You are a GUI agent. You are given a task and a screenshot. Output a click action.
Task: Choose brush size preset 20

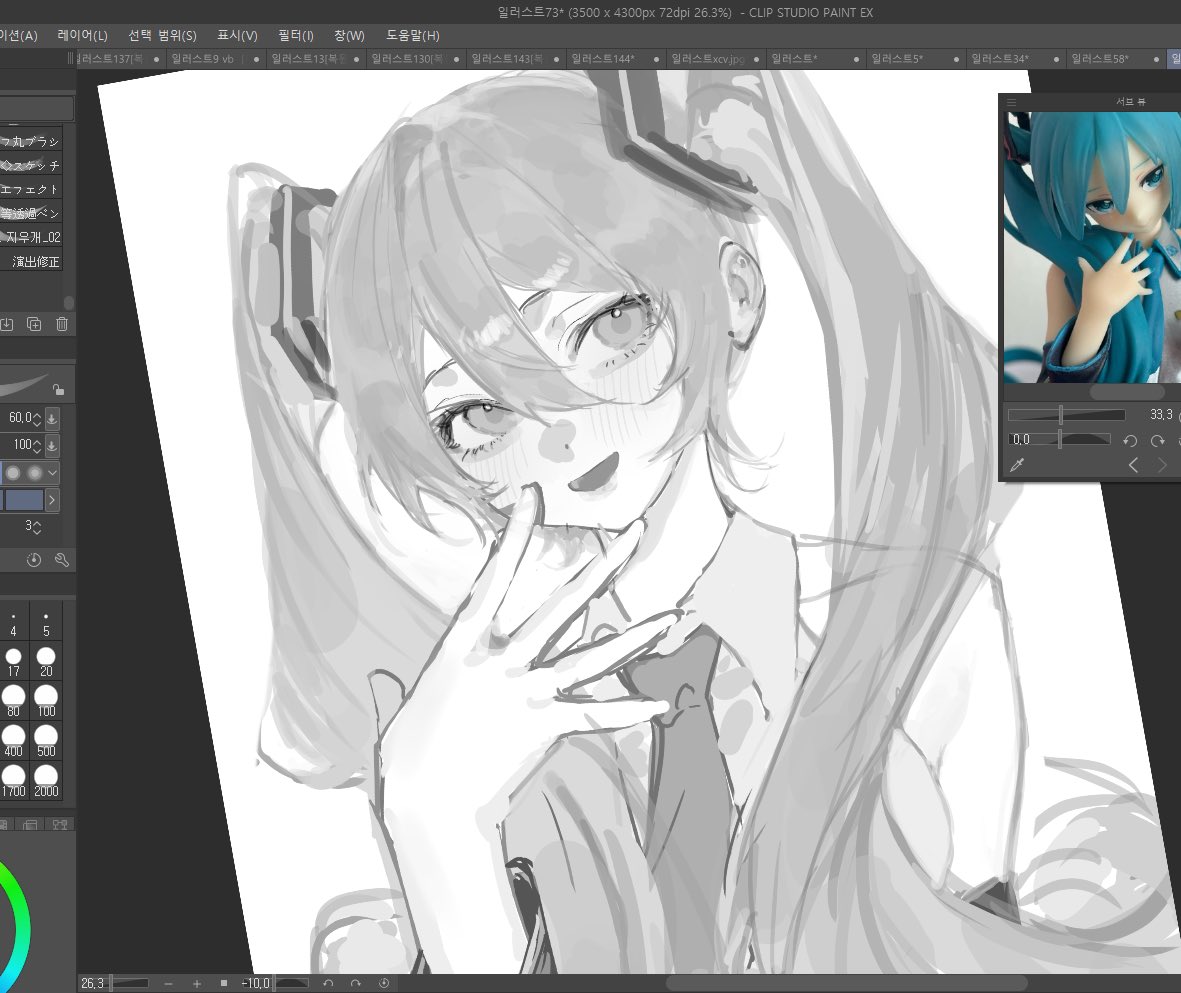(46, 661)
